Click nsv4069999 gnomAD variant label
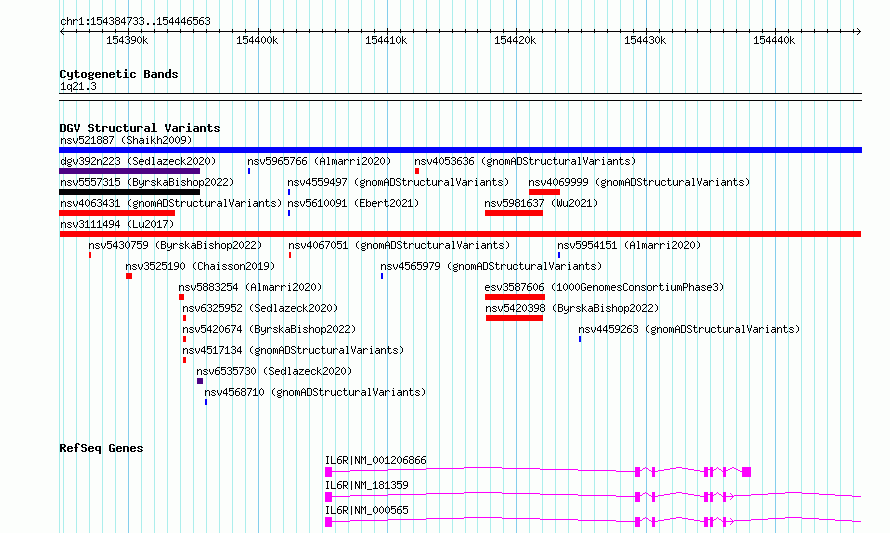The height and width of the screenshot is (533, 890). (639, 182)
